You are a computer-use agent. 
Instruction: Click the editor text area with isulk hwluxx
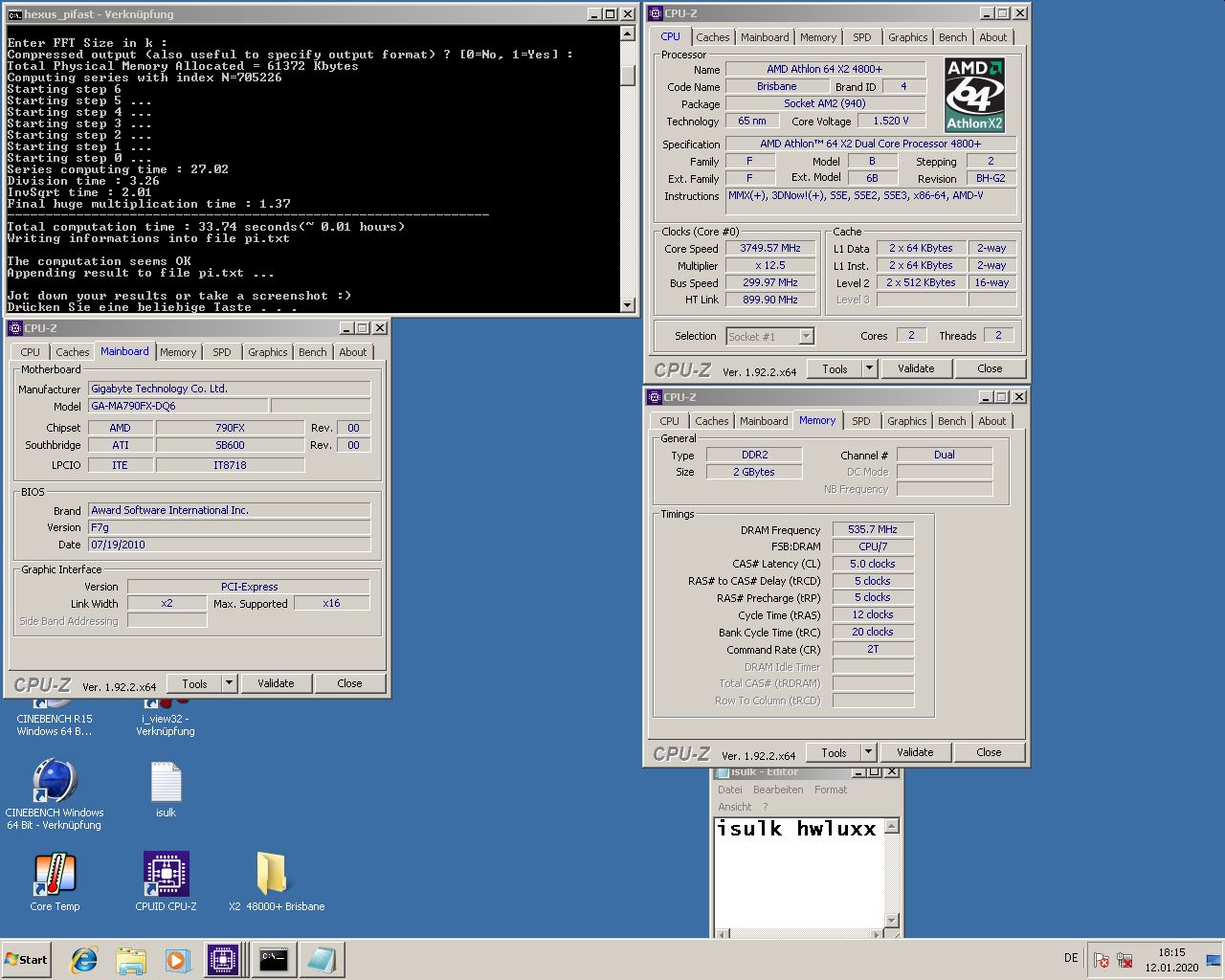[x=799, y=873]
